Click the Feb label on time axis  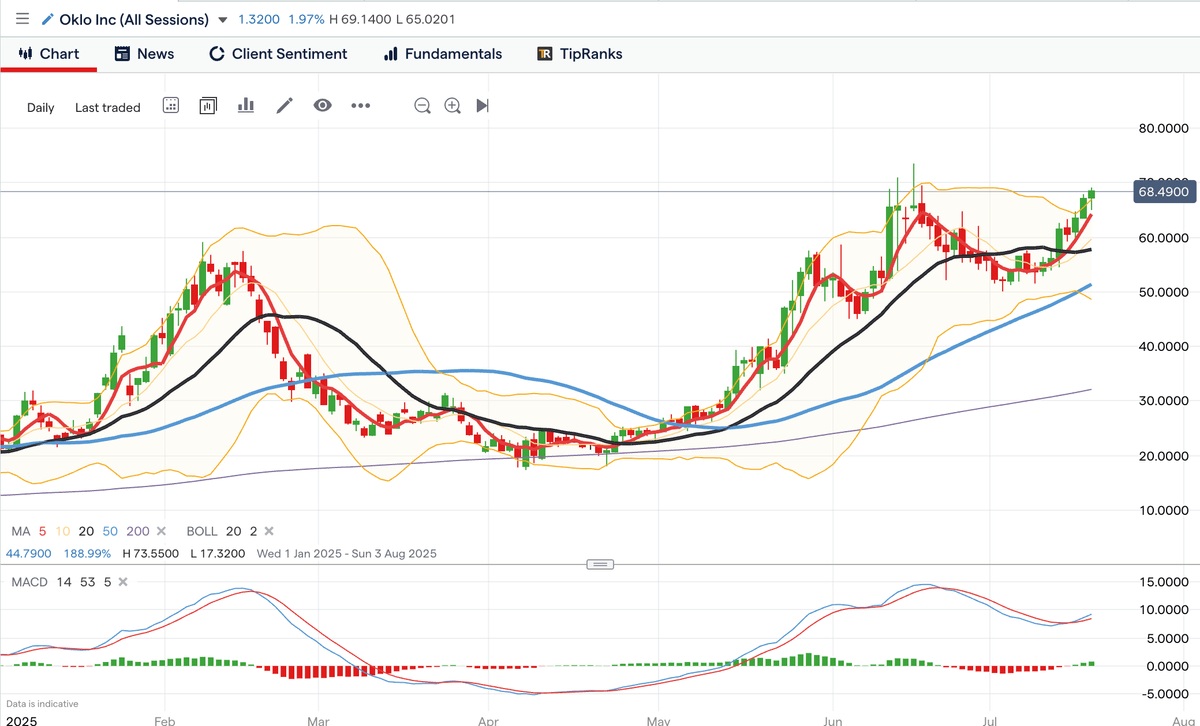coord(164,719)
